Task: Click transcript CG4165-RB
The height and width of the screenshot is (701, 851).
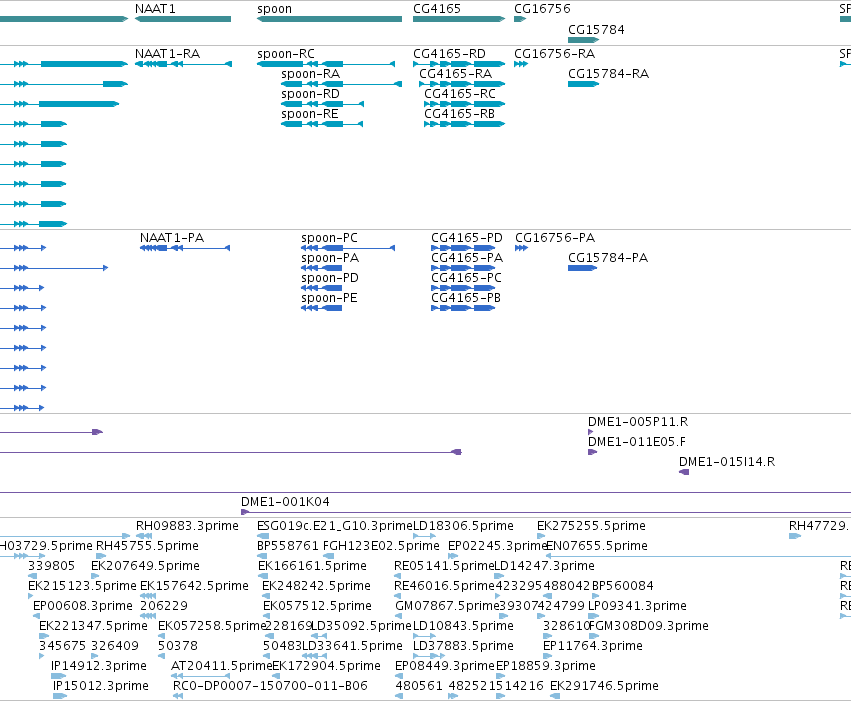Action: pyautogui.click(x=459, y=114)
